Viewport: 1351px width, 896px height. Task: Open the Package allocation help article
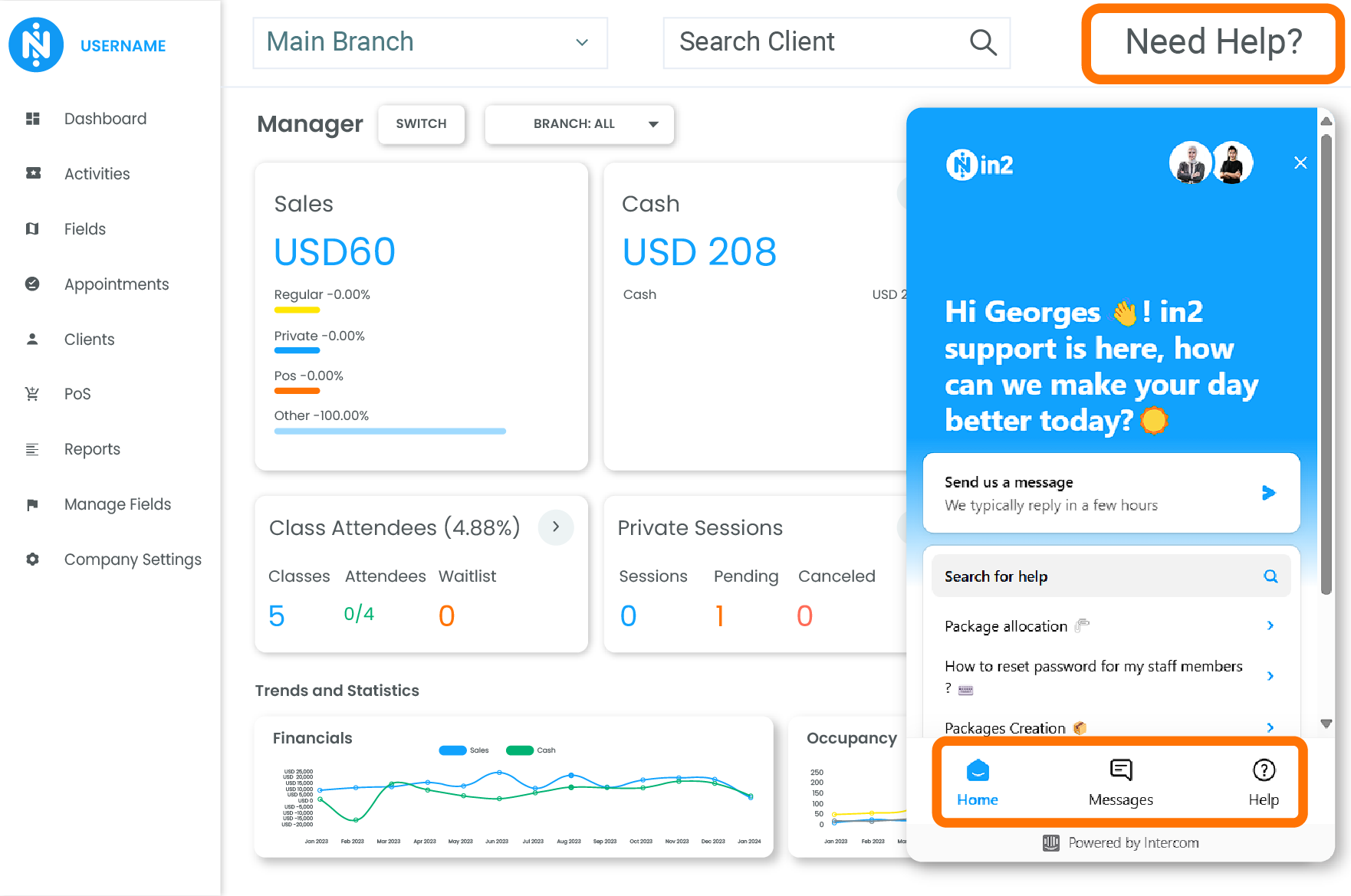coord(1109,626)
